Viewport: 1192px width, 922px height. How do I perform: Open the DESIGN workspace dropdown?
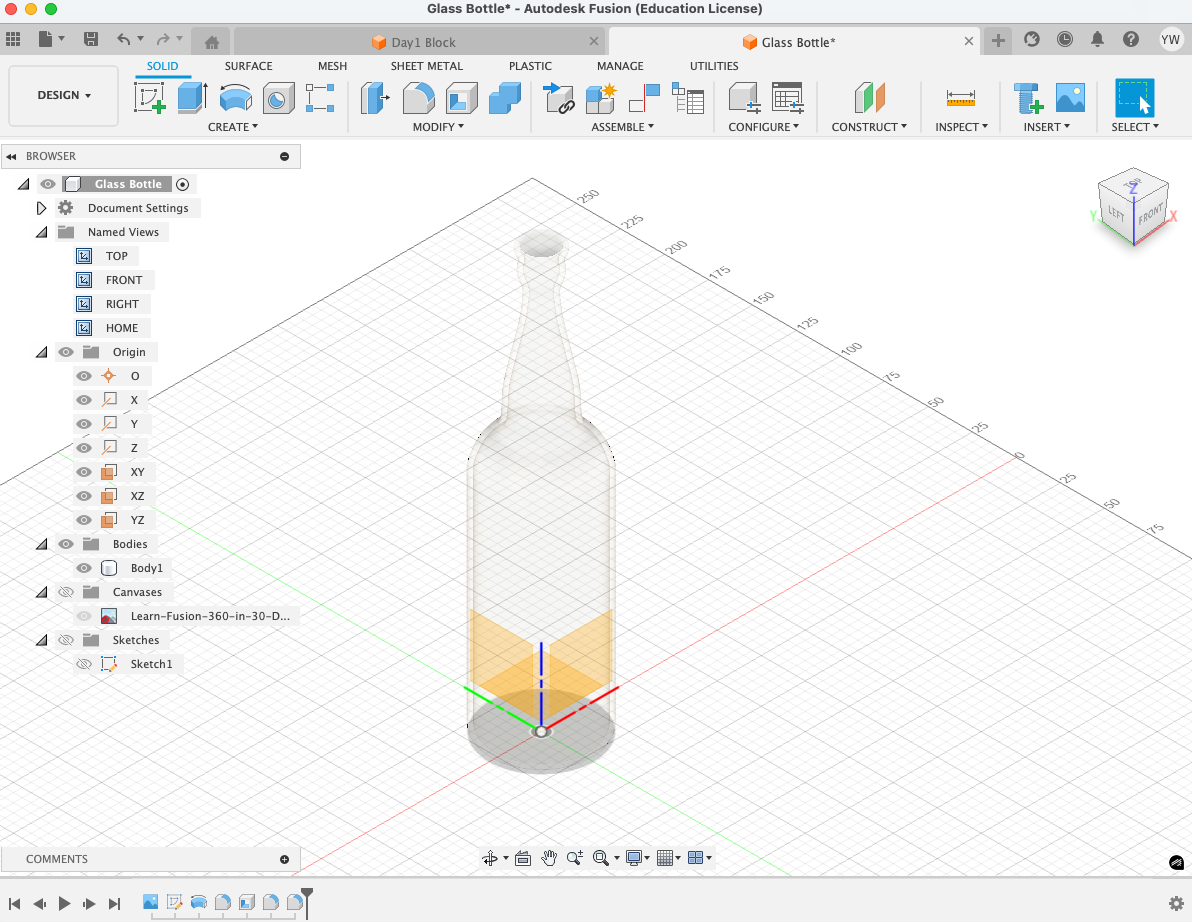pos(64,96)
